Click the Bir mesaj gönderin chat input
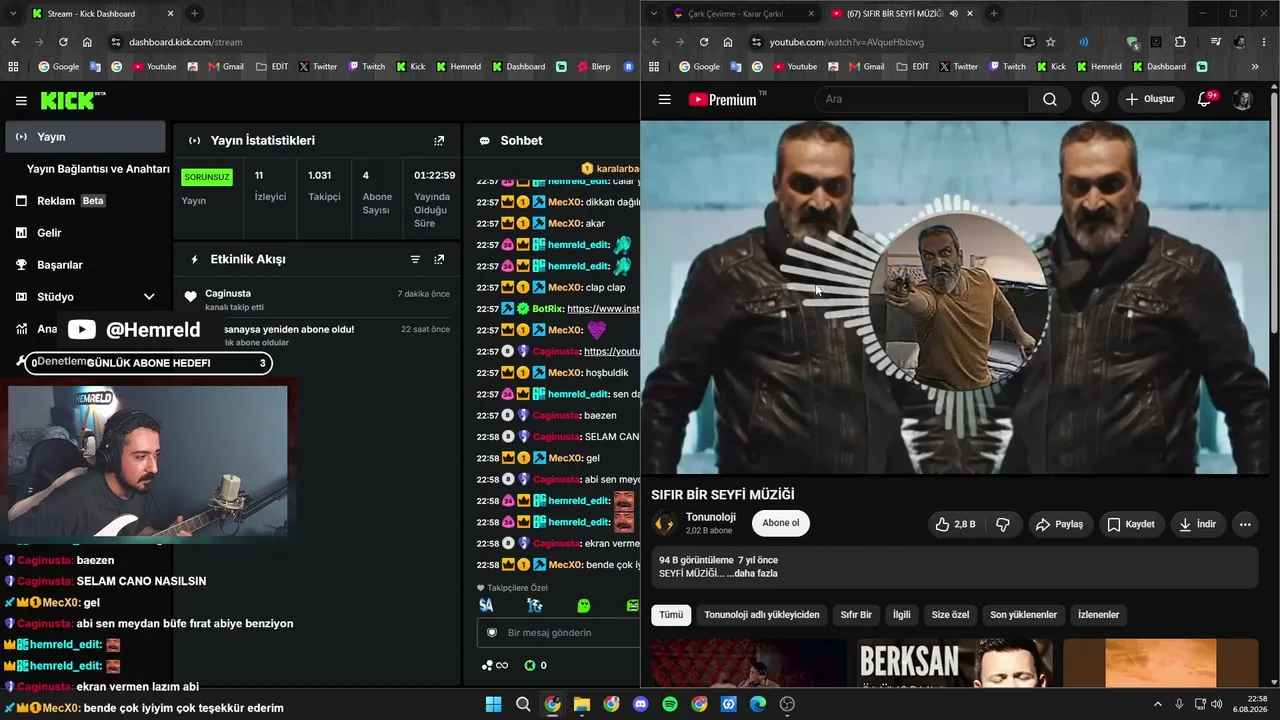This screenshot has height=720, width=1280. point(560,633)
